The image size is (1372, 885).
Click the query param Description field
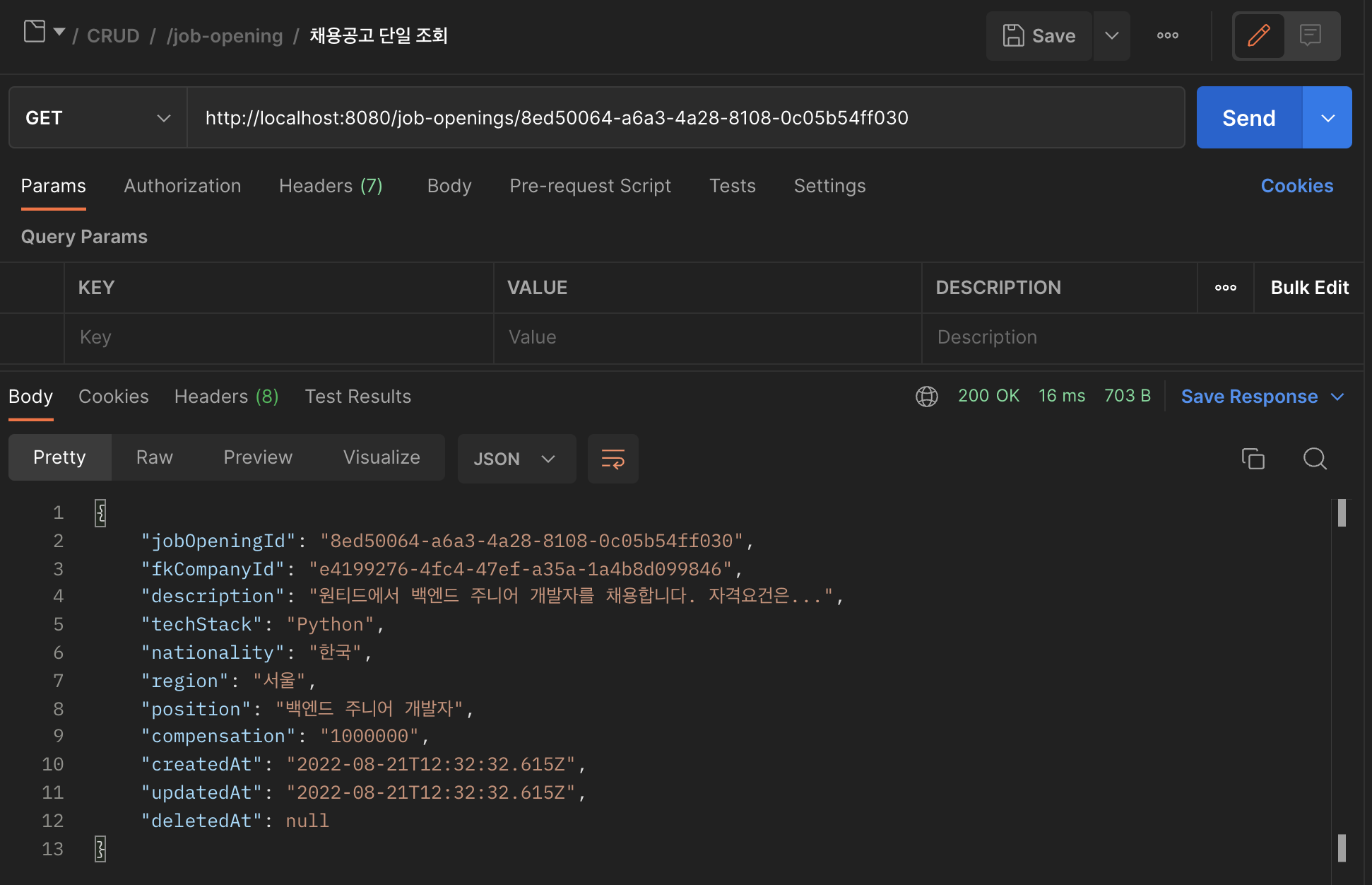tap(1143, 337)
